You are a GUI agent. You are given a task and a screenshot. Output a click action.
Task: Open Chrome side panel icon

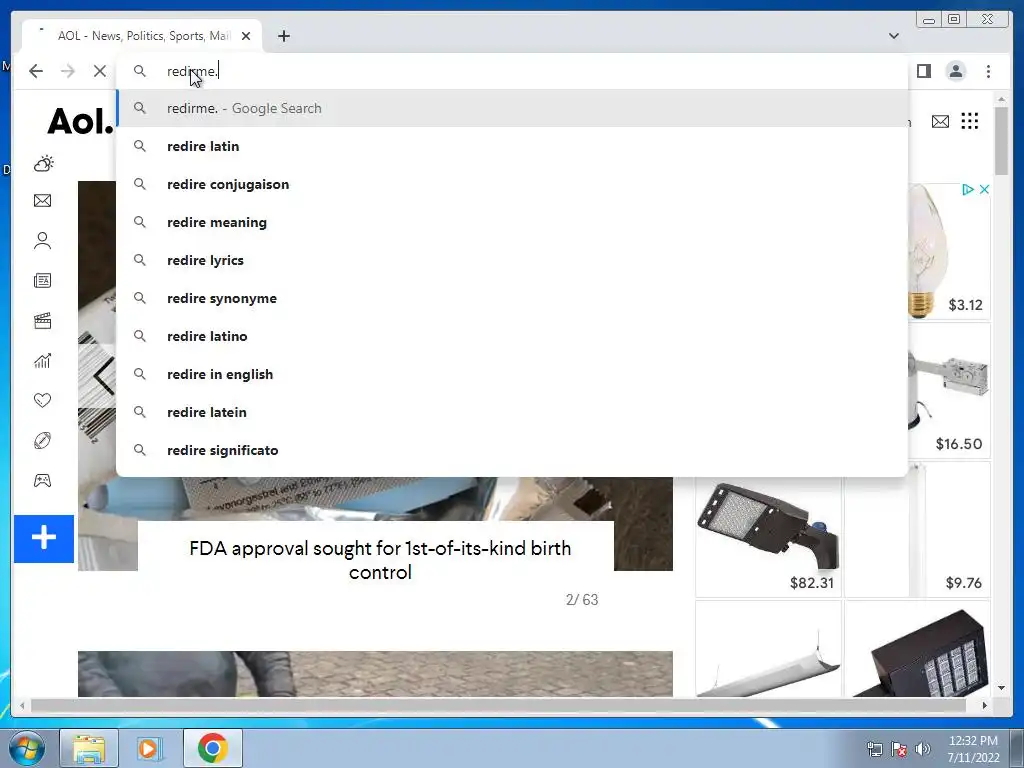coord(923,71)
